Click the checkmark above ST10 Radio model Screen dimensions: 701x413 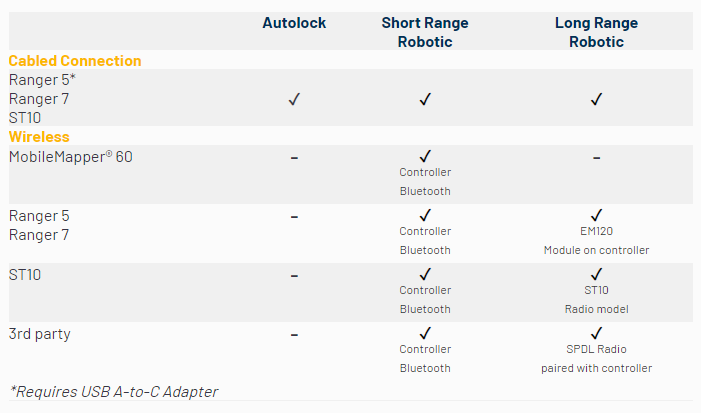[596, 274]
